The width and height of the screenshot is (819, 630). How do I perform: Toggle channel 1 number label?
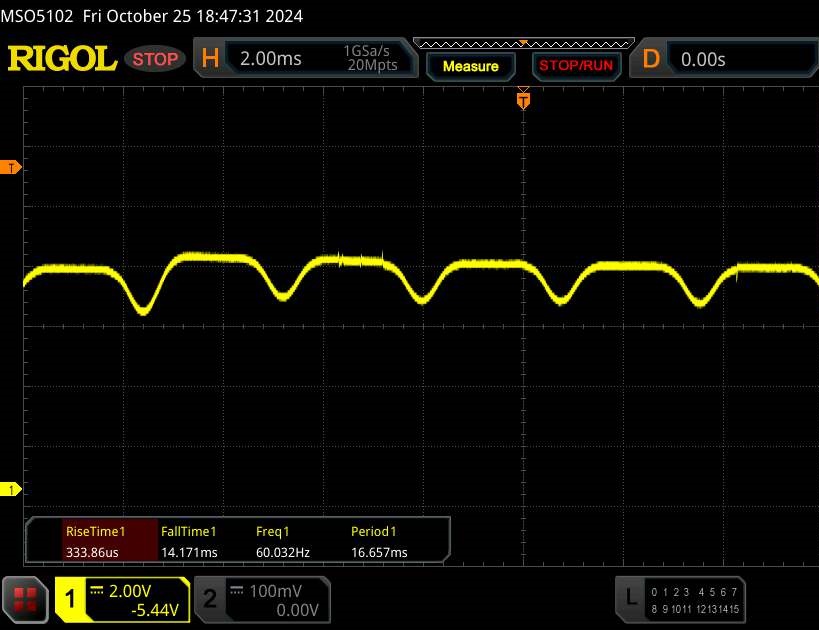click(70, 599)
